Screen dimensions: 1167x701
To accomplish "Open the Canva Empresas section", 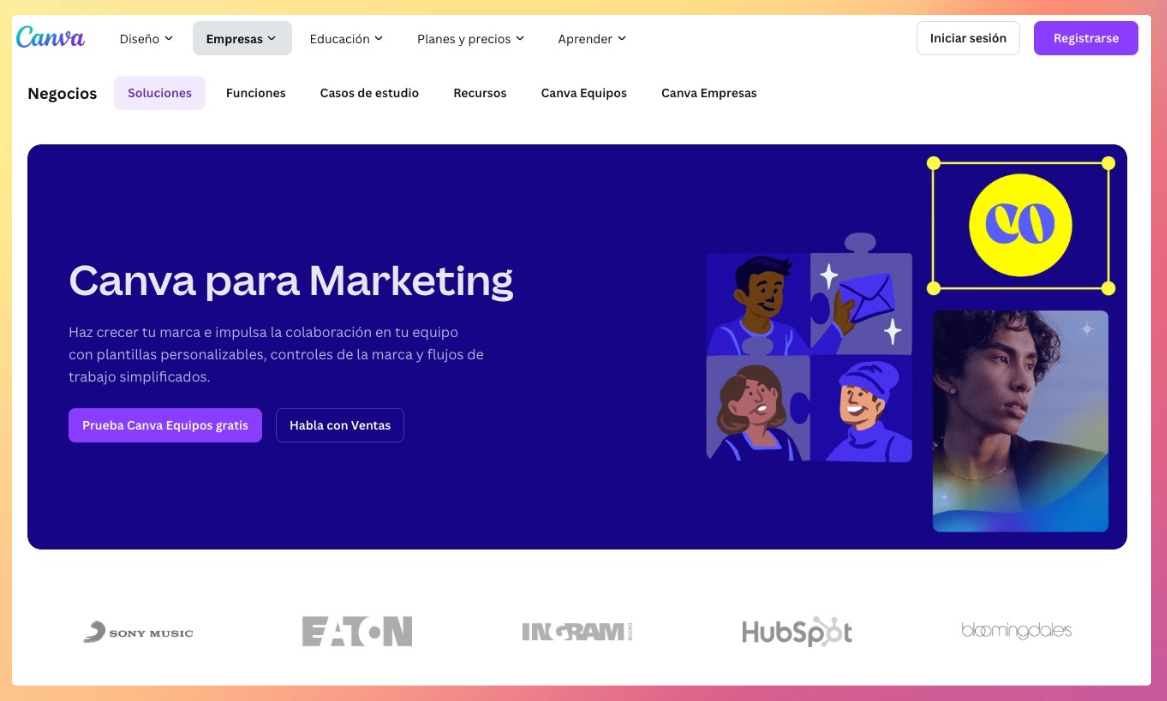I will pos(708,92).
